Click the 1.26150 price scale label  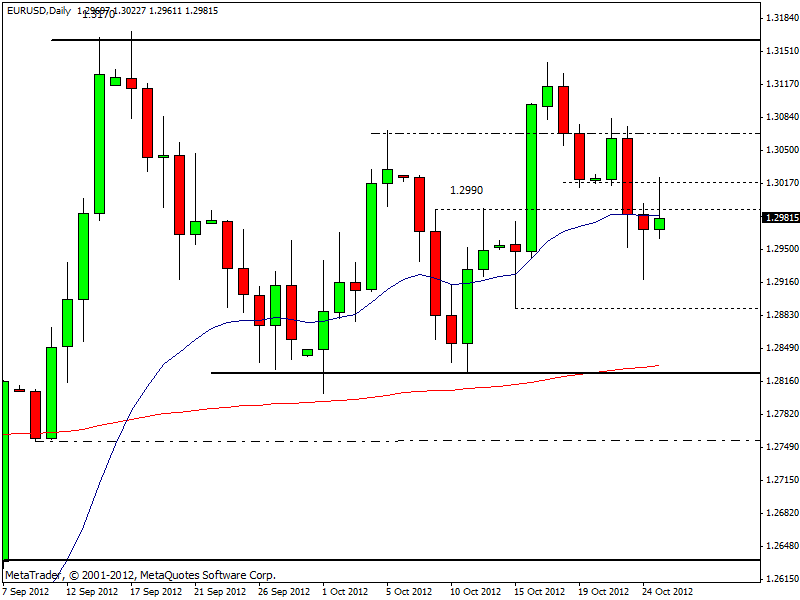tap(780, 579)
